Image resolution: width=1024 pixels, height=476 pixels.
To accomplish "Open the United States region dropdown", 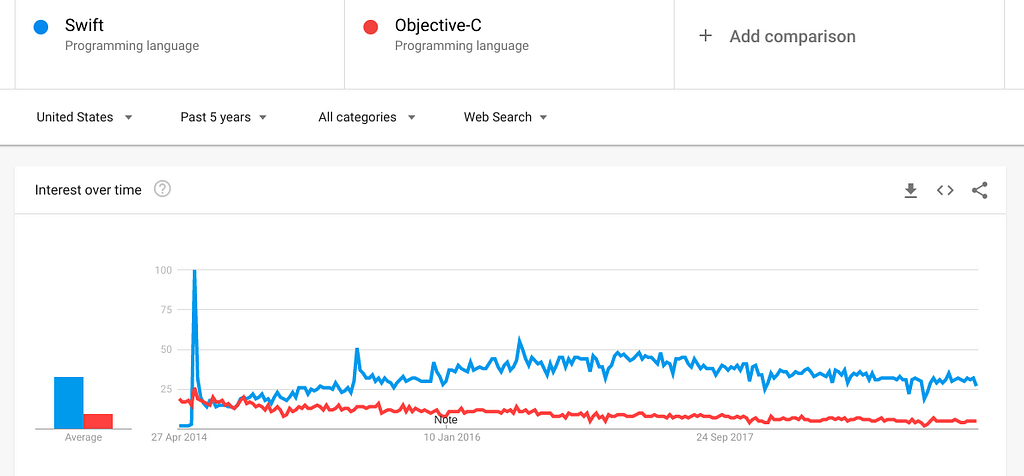I will click(85, 118).
